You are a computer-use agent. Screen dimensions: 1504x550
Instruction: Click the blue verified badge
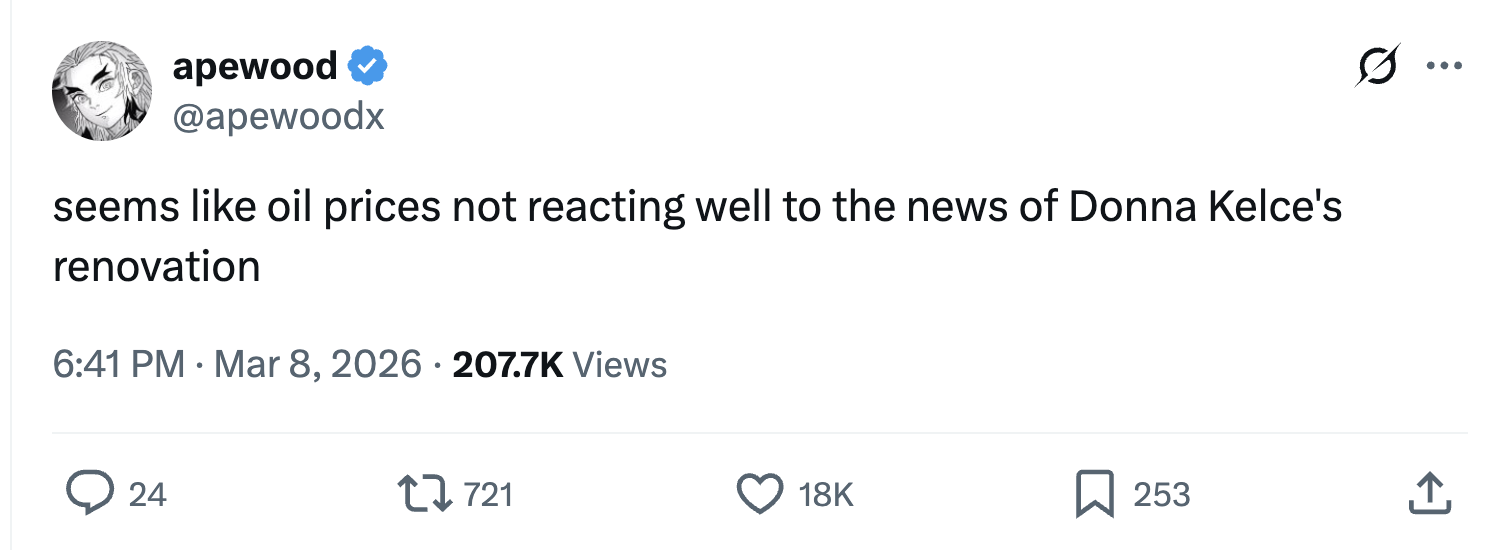tap(367, 67)
